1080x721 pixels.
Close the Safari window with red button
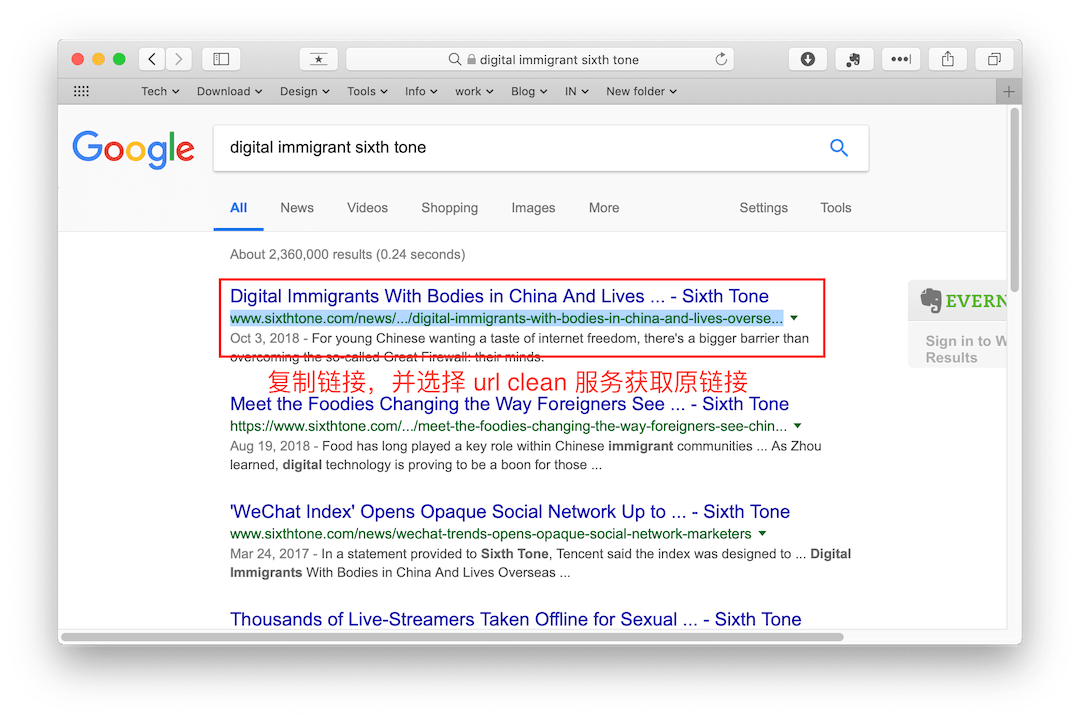pyautogui.click(x=78, y=59)
